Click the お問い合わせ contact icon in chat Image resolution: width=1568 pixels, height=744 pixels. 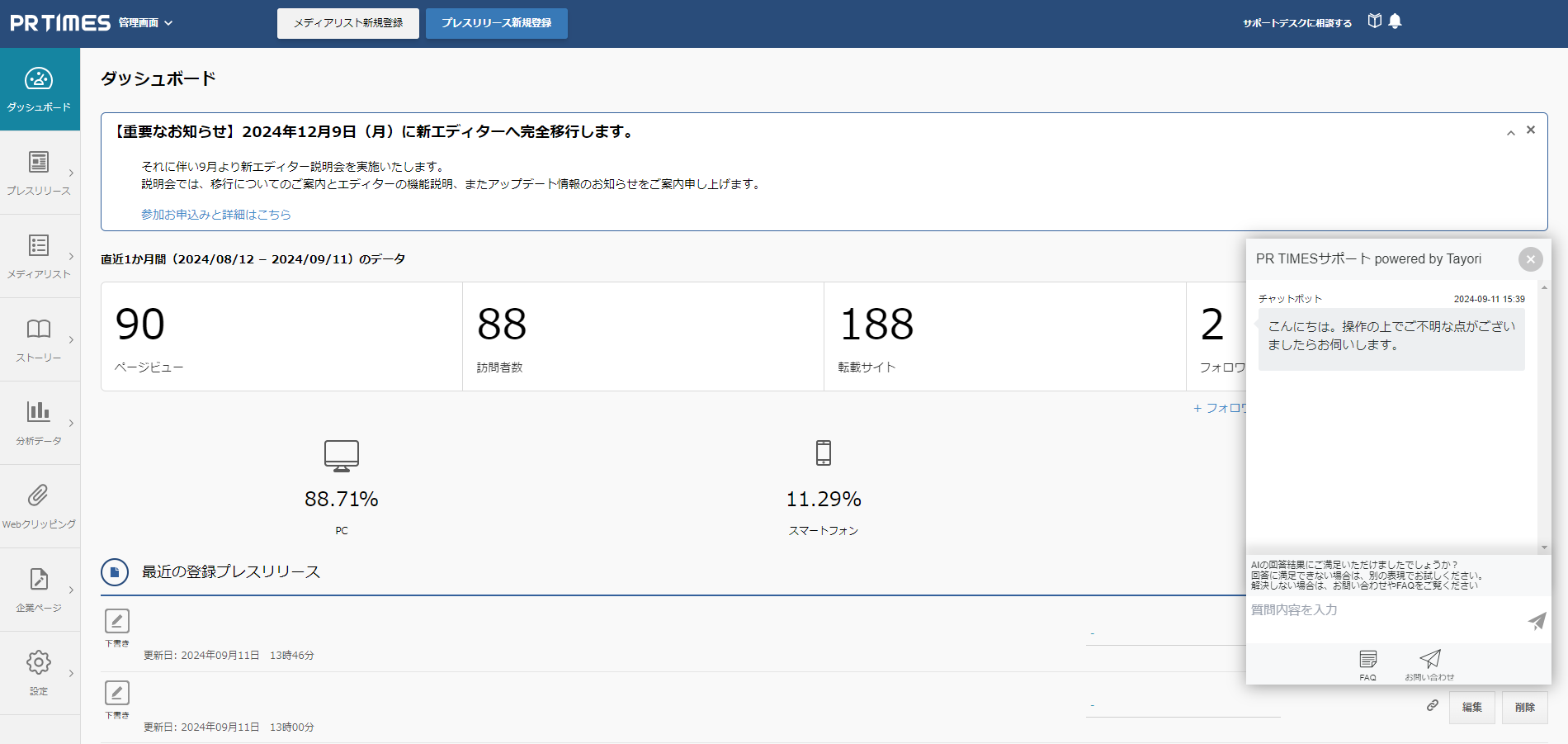pos(1429,659)
